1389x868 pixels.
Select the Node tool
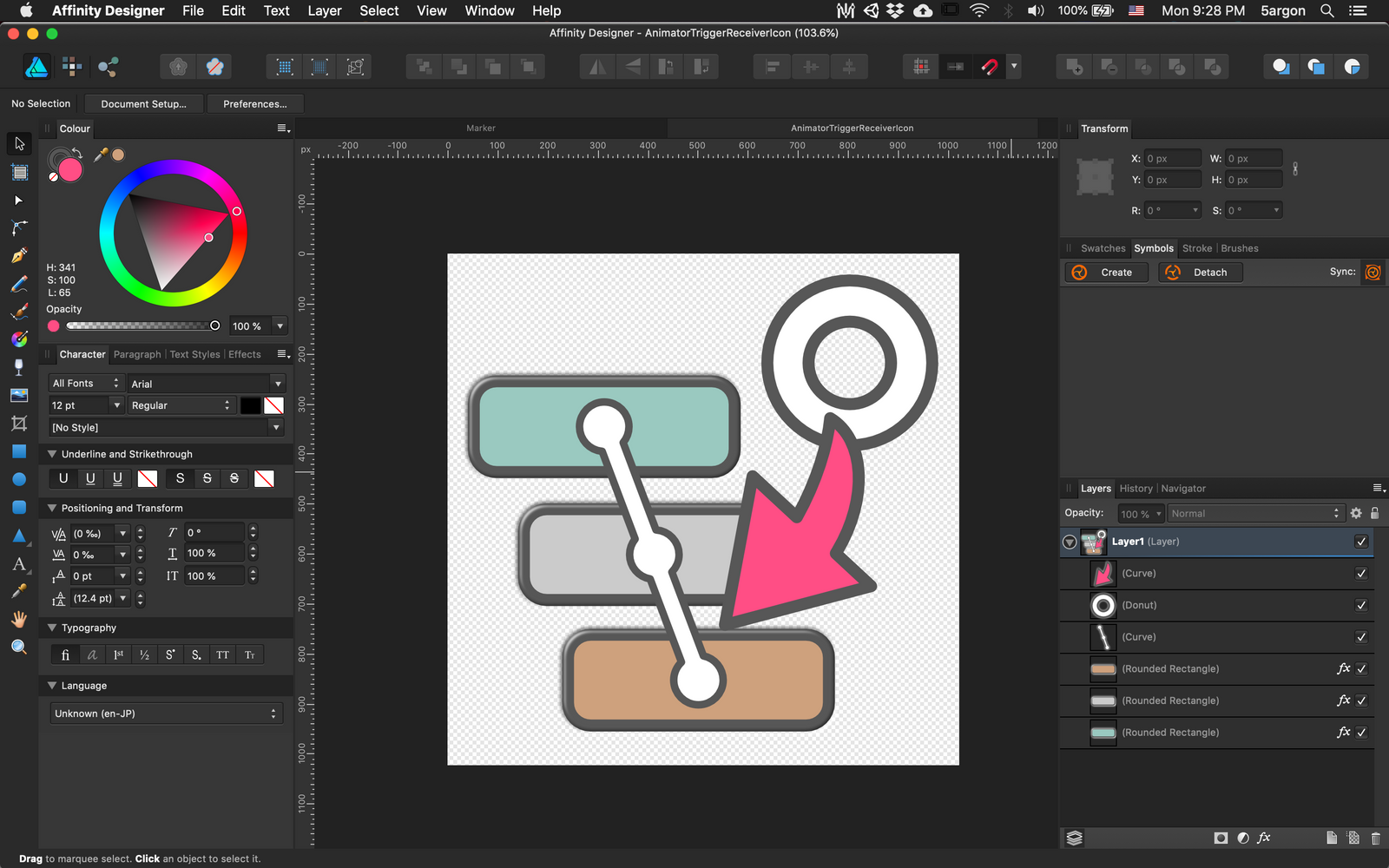[x=19, y=201]
